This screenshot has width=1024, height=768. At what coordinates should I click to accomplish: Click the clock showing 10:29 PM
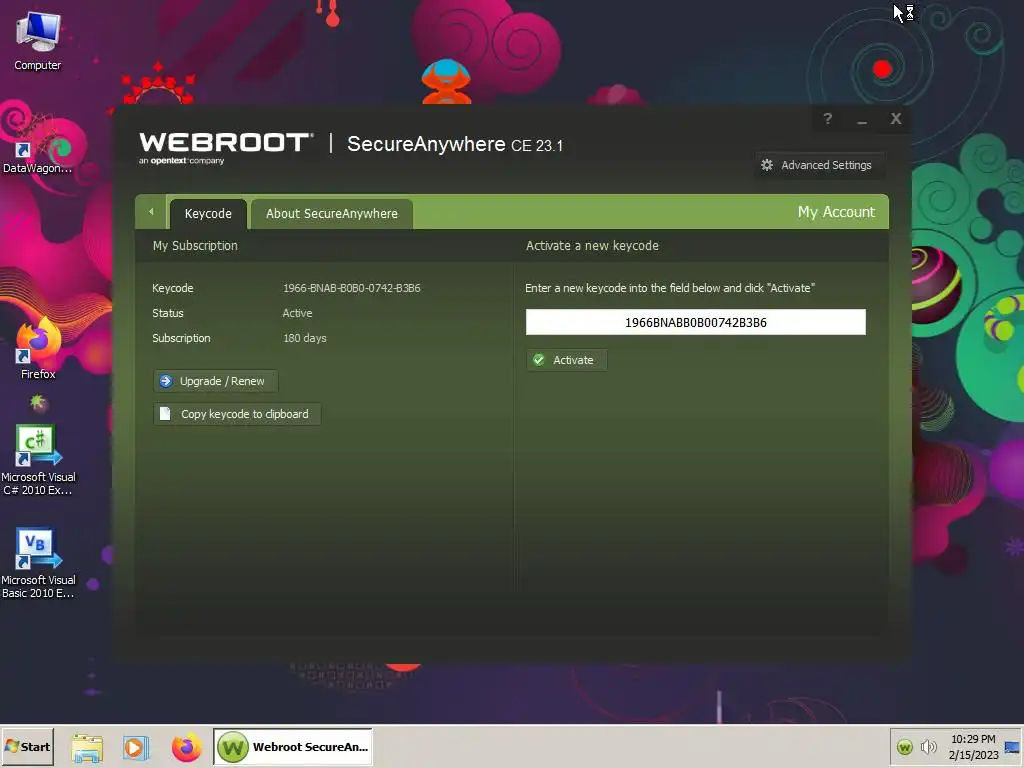point(973,746)
